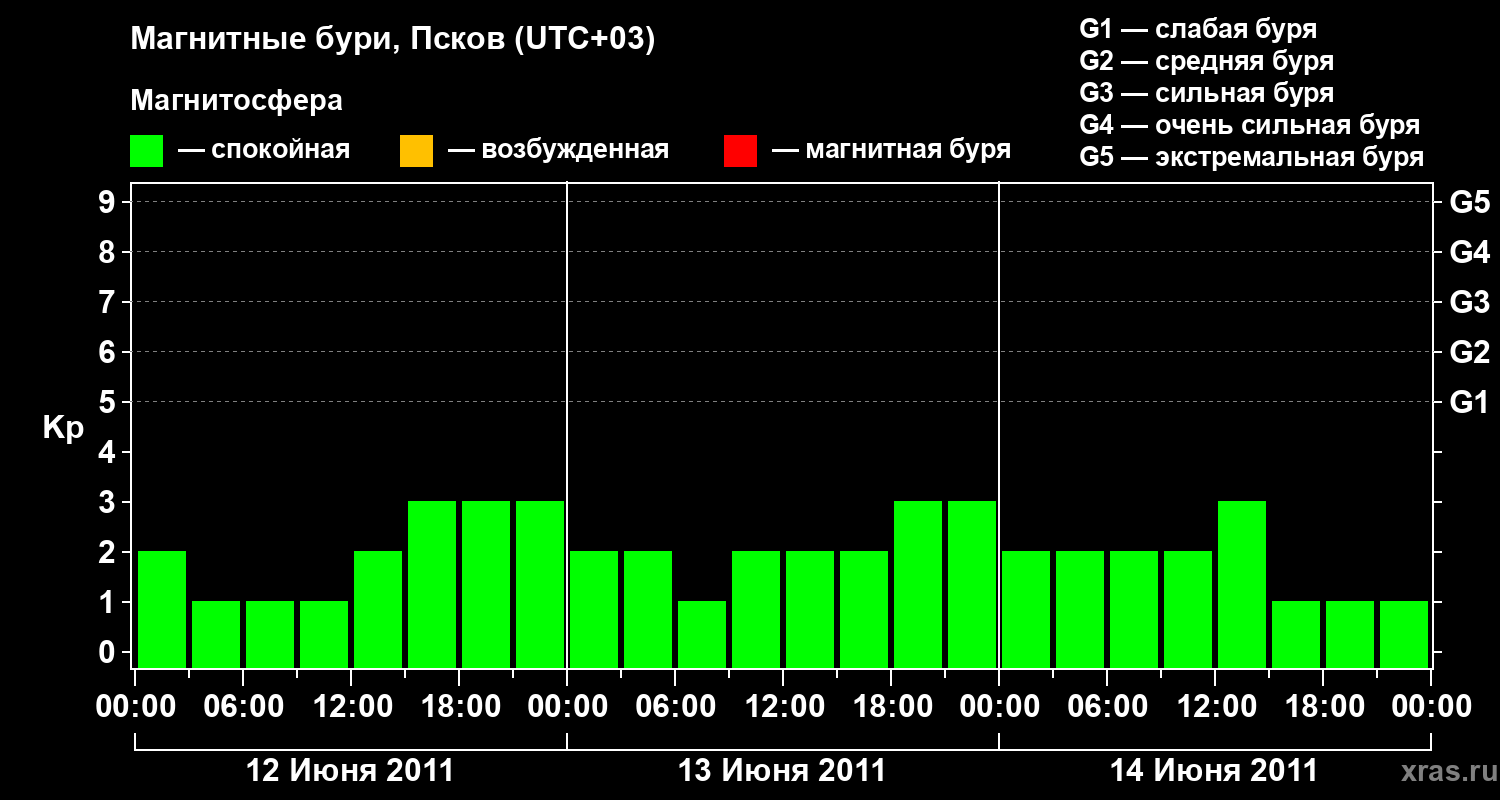Click the 14 June 15:00–18:00 bar
Viewport: 1500px width, 800px height.
1296,634
